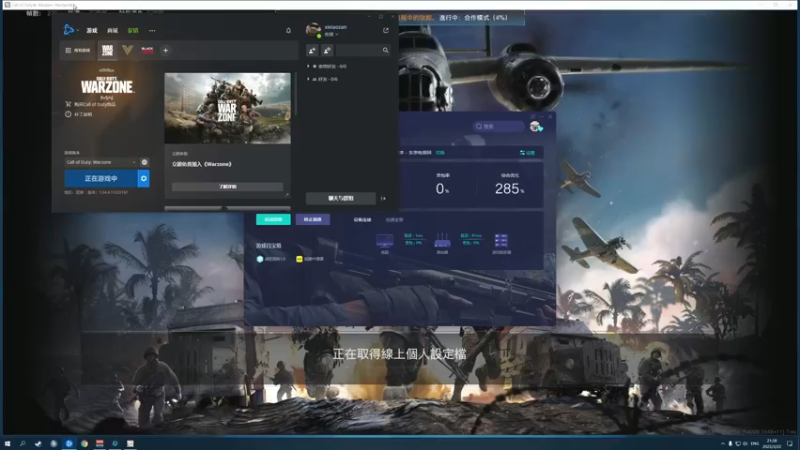The height and width of the screenshot is (450, 800).
Task: Add a game to favorites with plus icon
Action: tap(165, 51)
